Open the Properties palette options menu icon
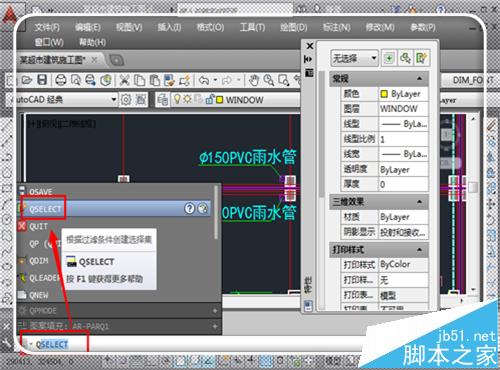The height and width of the screenshot is (370, 500). coord(309,73)
